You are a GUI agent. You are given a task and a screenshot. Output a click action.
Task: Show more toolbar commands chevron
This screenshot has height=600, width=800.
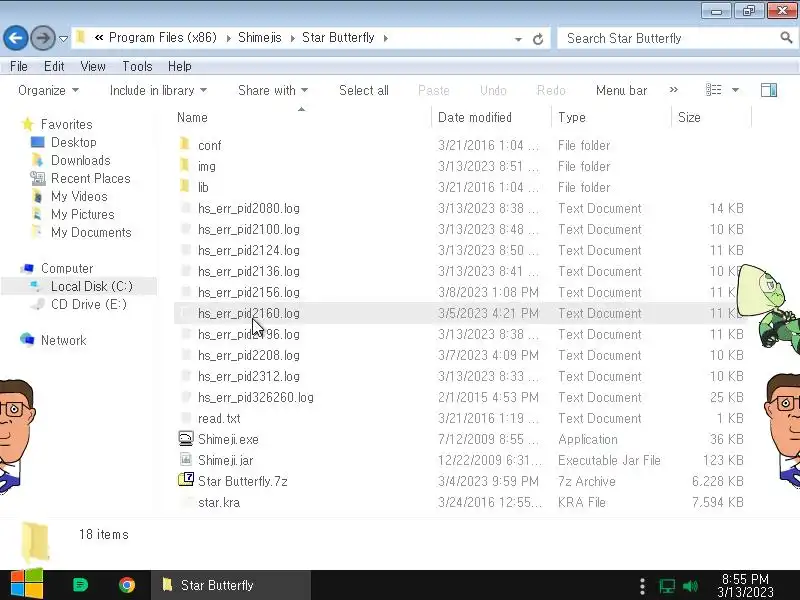673,90
